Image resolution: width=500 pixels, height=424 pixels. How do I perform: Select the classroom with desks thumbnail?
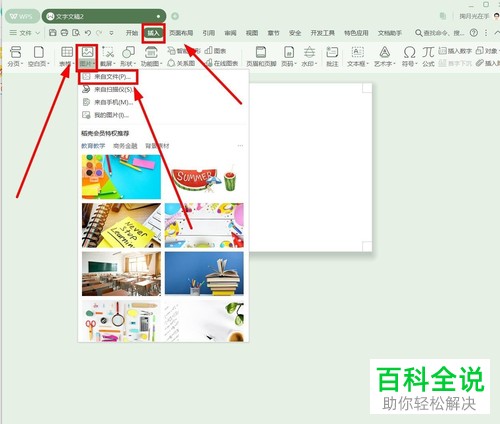click(x=121, y=274)
